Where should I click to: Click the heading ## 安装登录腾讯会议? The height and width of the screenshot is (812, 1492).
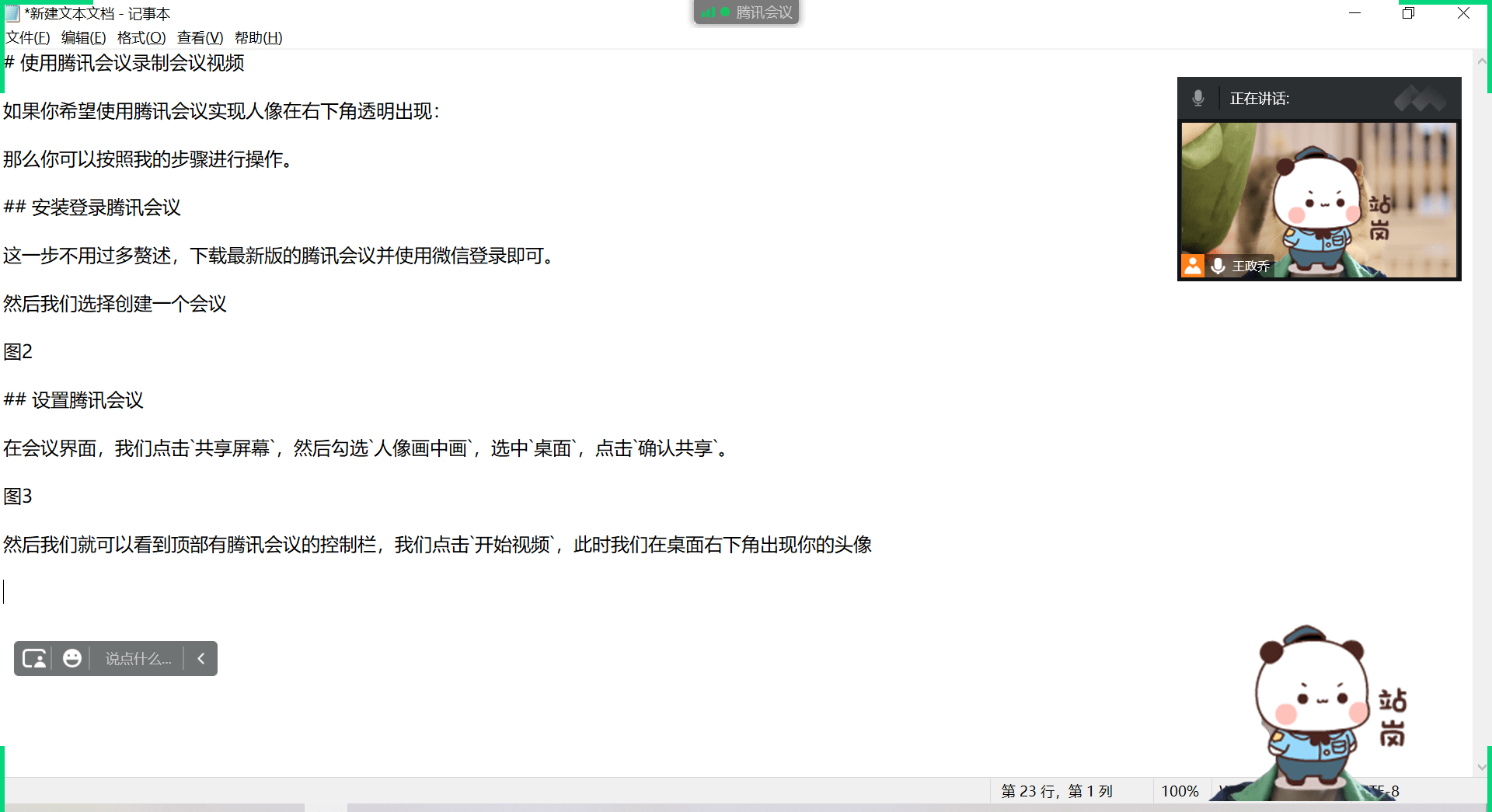(92, 207)
